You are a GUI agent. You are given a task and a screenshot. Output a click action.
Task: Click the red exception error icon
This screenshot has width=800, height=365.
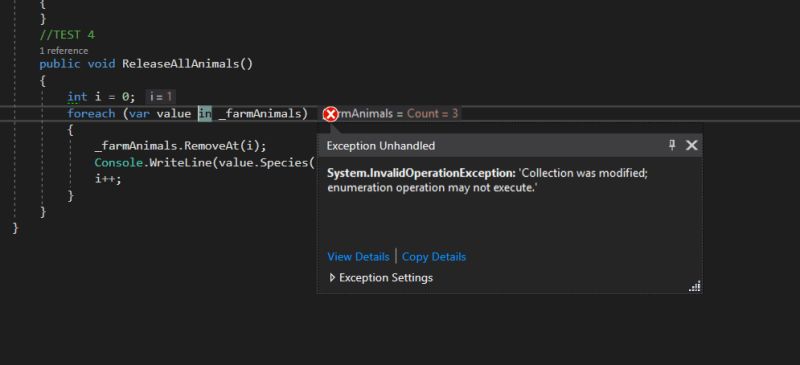pyautogui.click(x=331, y=114)
